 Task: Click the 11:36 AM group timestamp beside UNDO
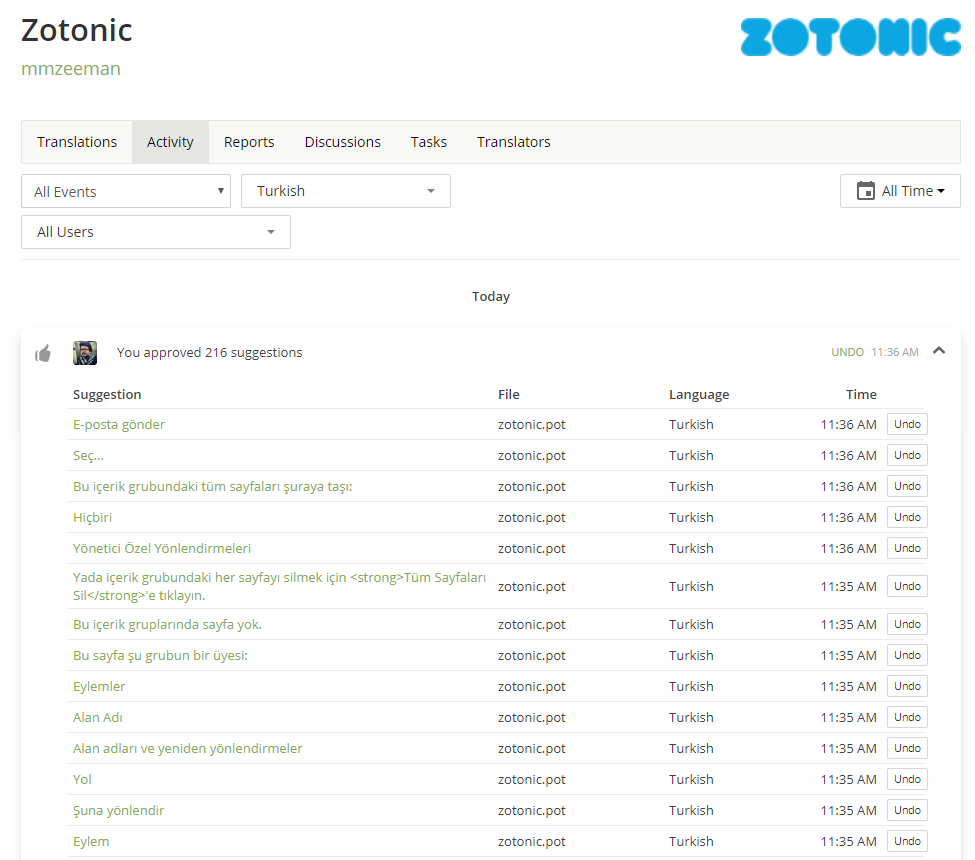pyautogui.click(x=895, y=352)
